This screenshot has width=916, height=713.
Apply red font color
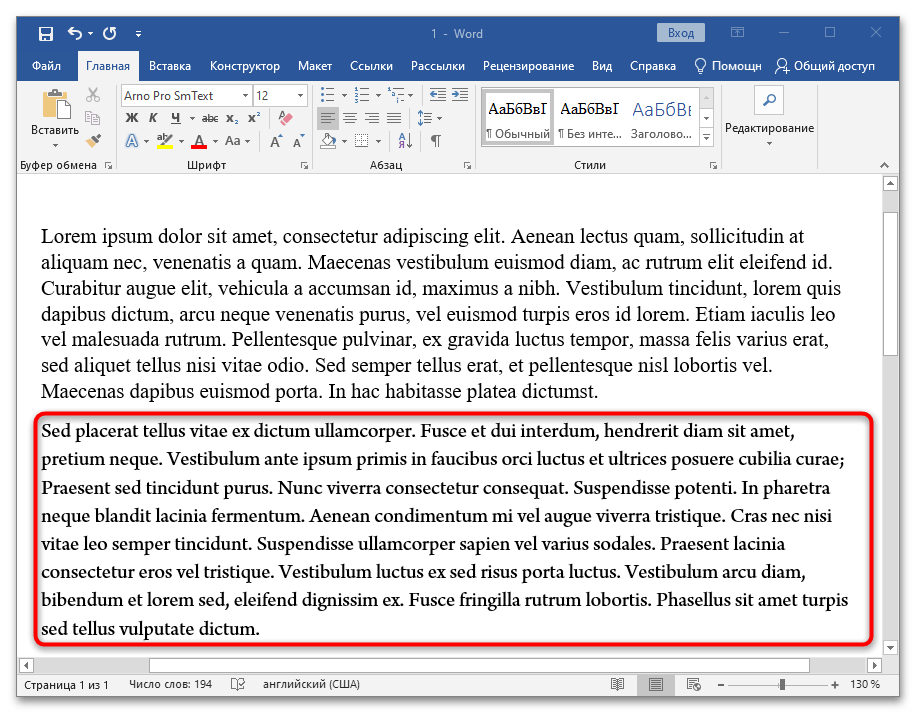pos(199,141)
